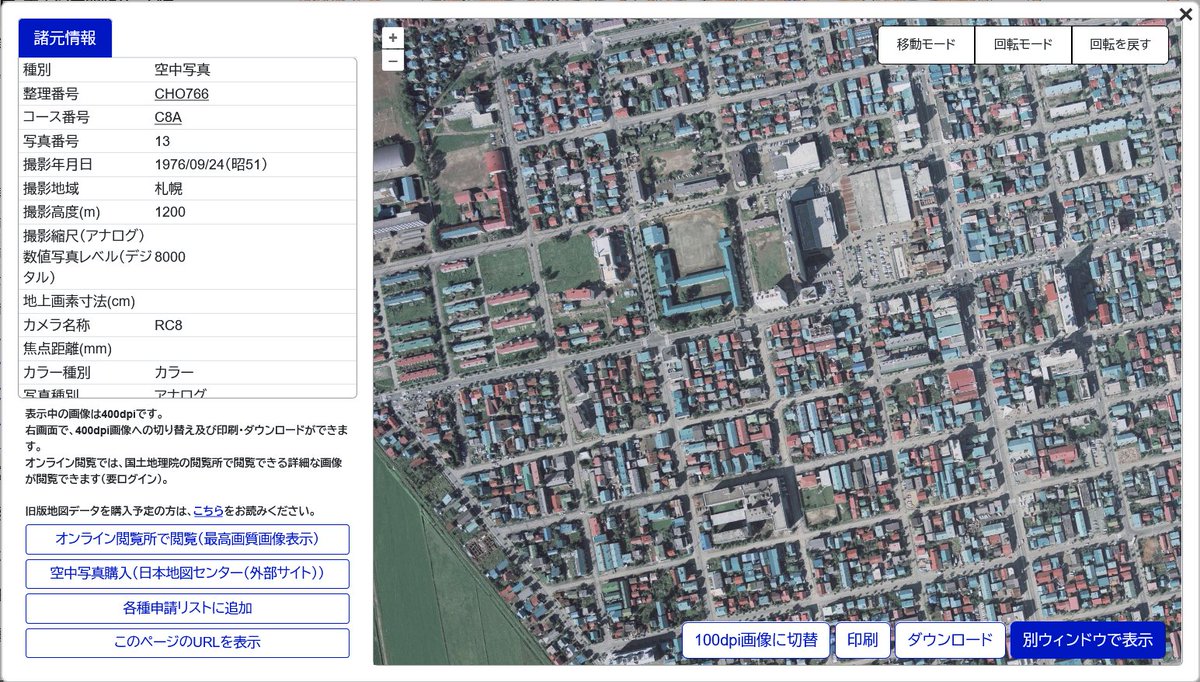The image size is (1200, 682).
Task: Open the C8A コース番号 link
Action: [x=168, y=118]
